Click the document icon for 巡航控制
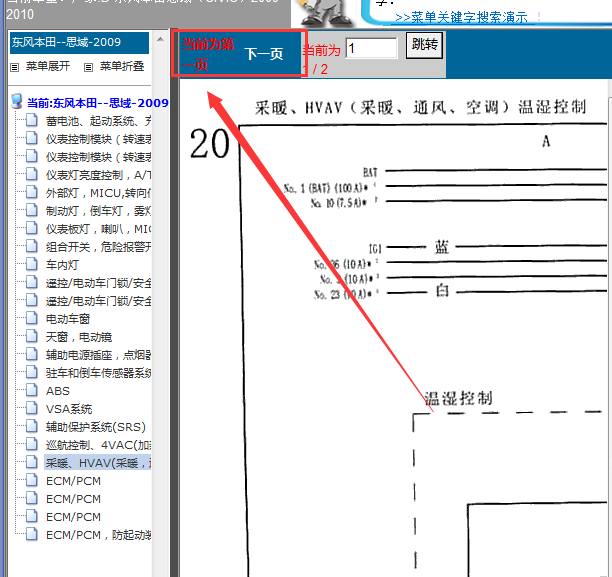This screenshot has width=612, height=577. (32, 443)
